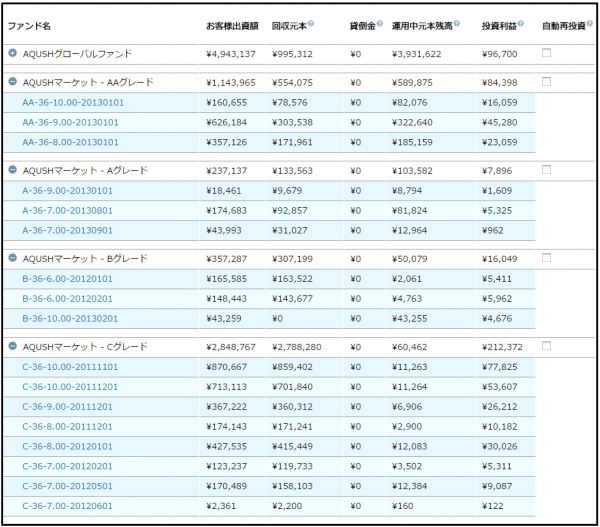This screenshot has width=600, height=527.
Task: Select the ¥4,943,137 investment amount cell
Action: coord(231,54)
